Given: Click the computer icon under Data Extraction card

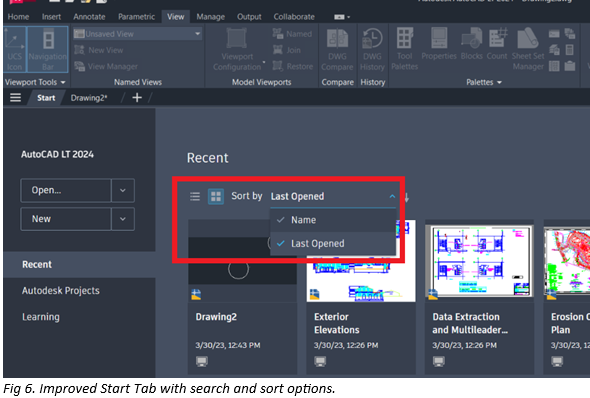Looking at the screenshot, I should coord(439,362).
